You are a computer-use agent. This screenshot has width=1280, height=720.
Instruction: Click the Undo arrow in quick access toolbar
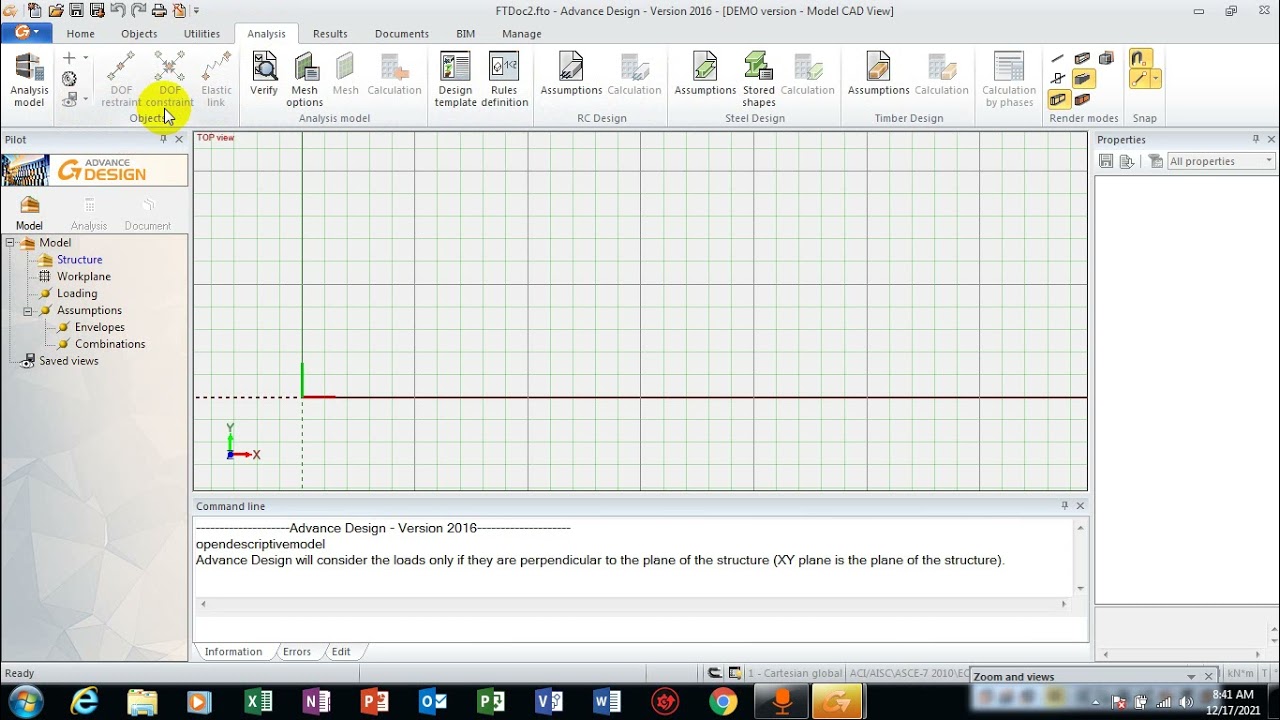pos(118,11)
